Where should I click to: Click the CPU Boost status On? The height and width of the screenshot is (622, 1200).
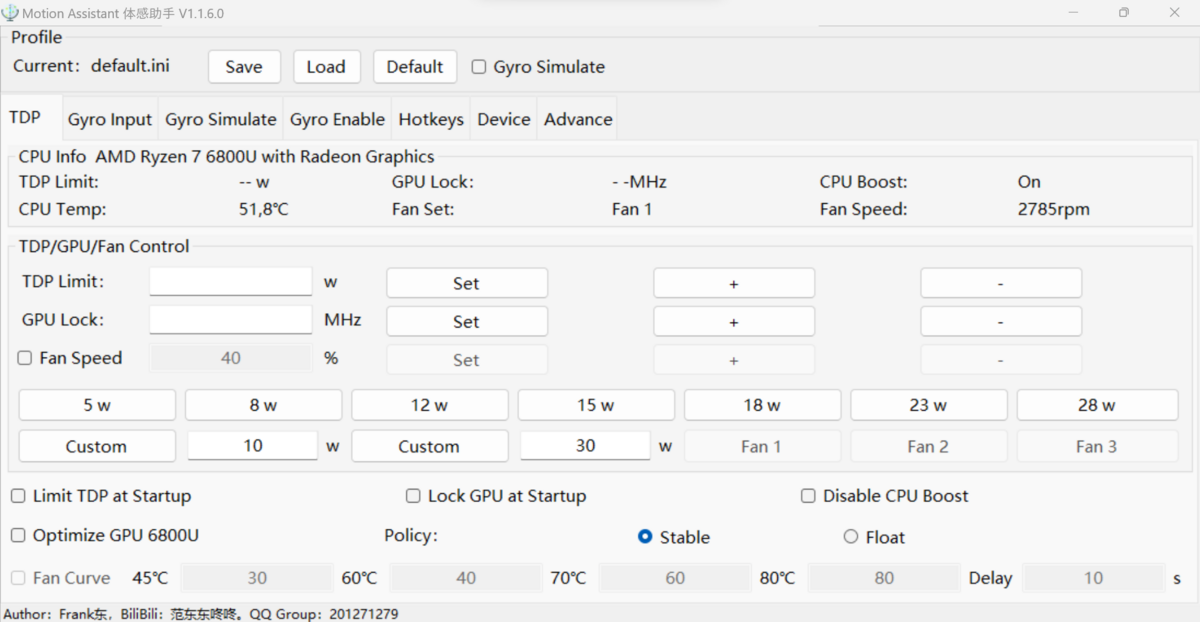pos(1029,182)
